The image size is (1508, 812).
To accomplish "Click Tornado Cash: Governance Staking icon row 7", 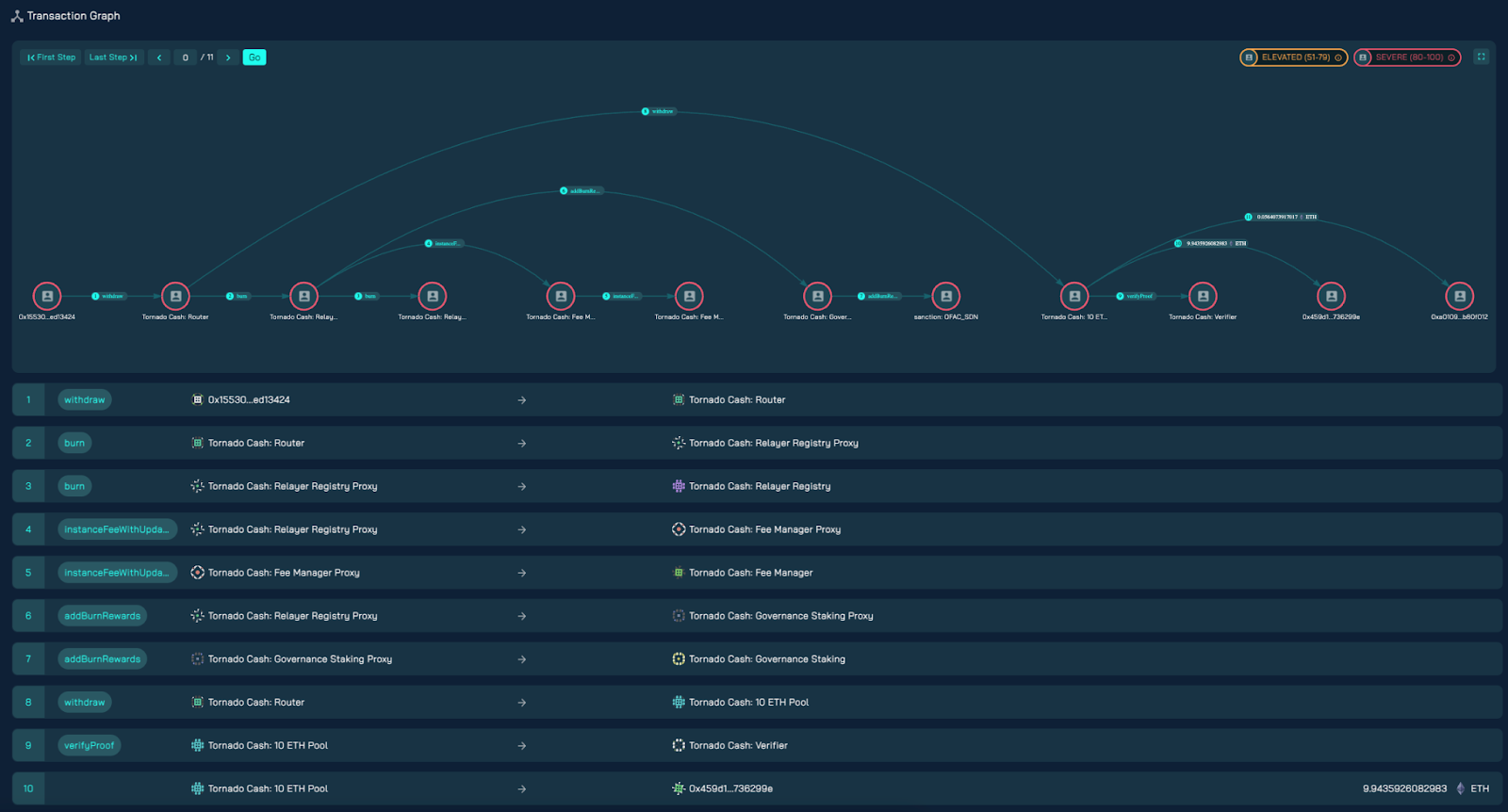I will click(x=679, y=659).
